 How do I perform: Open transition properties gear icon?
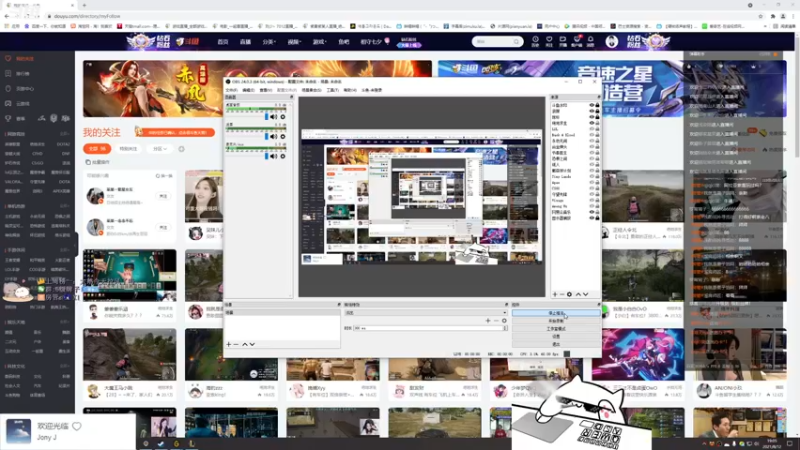[x=504, y=321]
